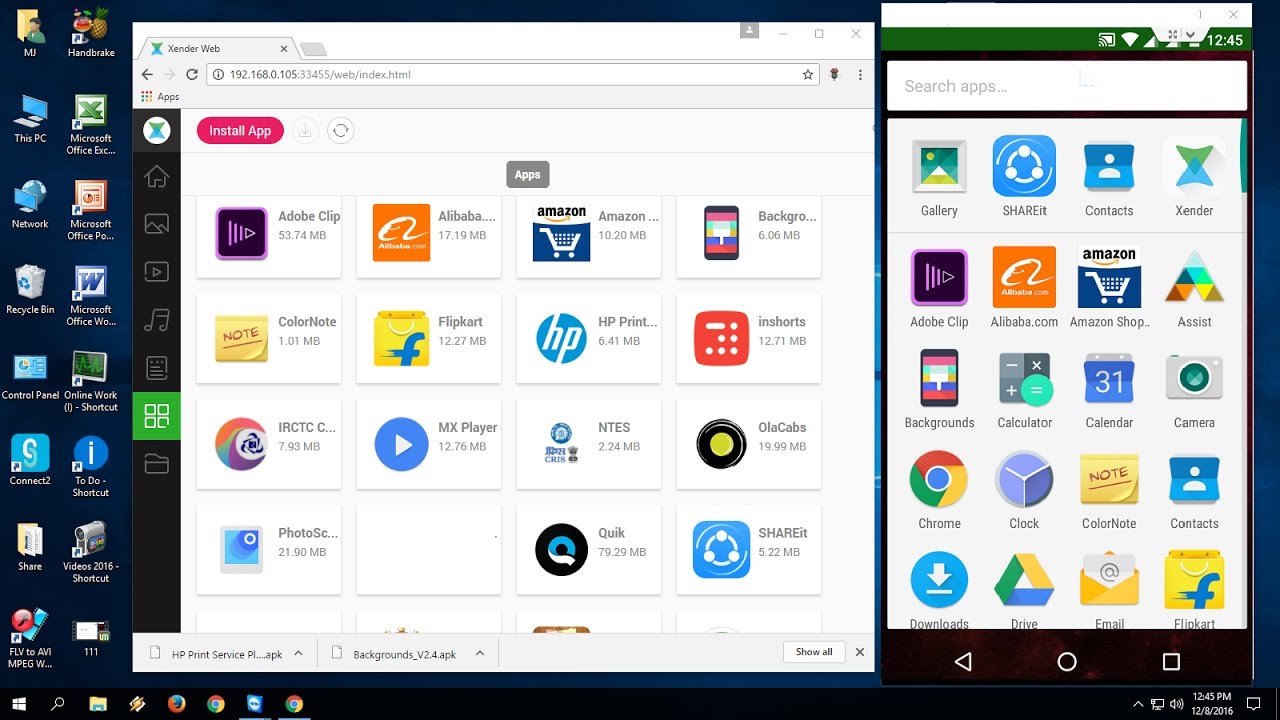Show hidden system tray icons
The image size is (1280, 720).
click(1138, 704)
